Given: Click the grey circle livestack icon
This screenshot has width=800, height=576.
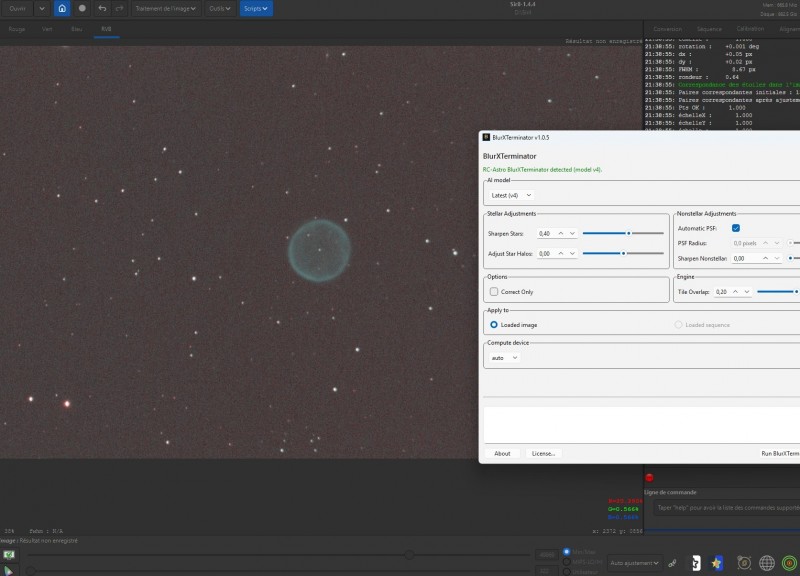Looking at the screenshot, I should (x=82, y=8).
